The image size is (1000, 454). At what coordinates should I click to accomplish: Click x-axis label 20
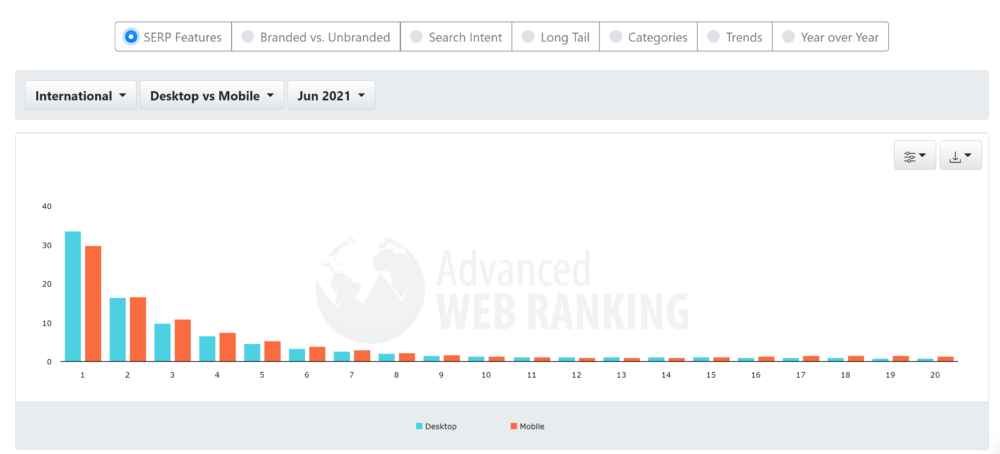click(935, 376)
